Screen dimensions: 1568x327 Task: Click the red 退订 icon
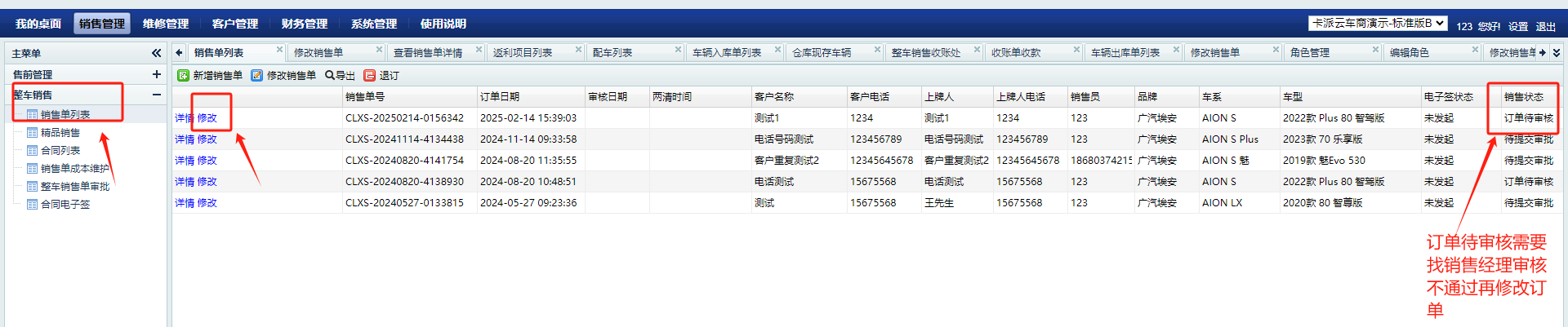coord(369,75)
